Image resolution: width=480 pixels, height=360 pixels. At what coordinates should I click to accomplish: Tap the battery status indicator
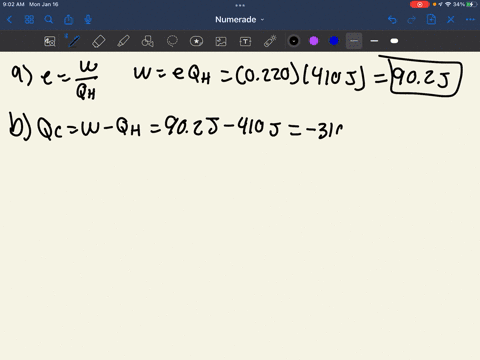click(x=471, y=4)
